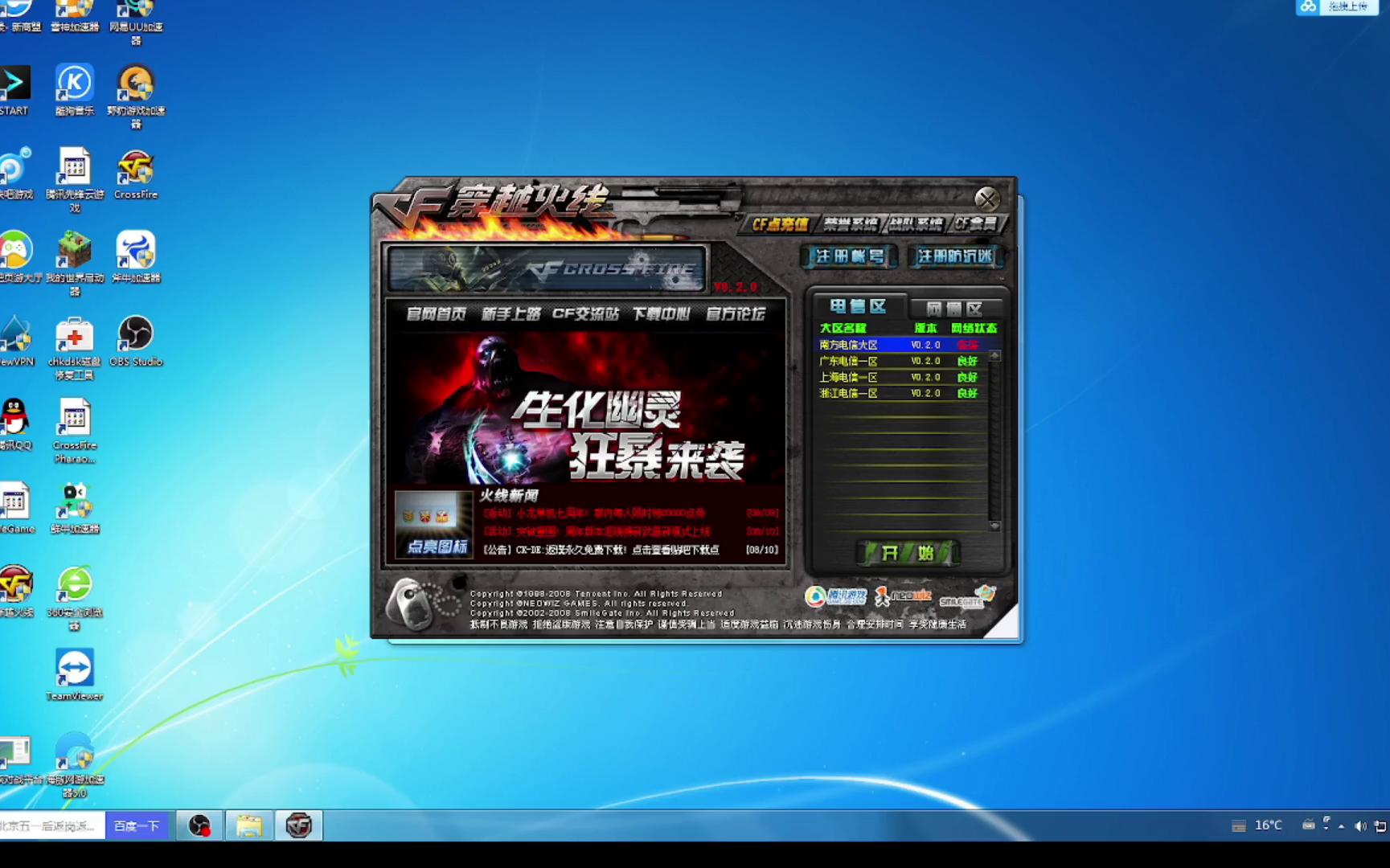Open the dog-tag emblem in launcher footer
The height and width of the screenshot is (868, 1390).
[412, 603]
